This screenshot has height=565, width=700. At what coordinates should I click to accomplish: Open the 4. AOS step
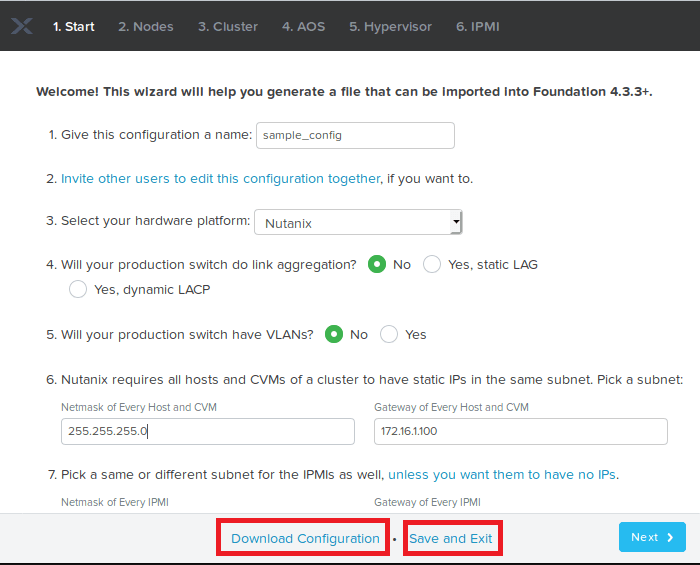[x=304, y=27]
